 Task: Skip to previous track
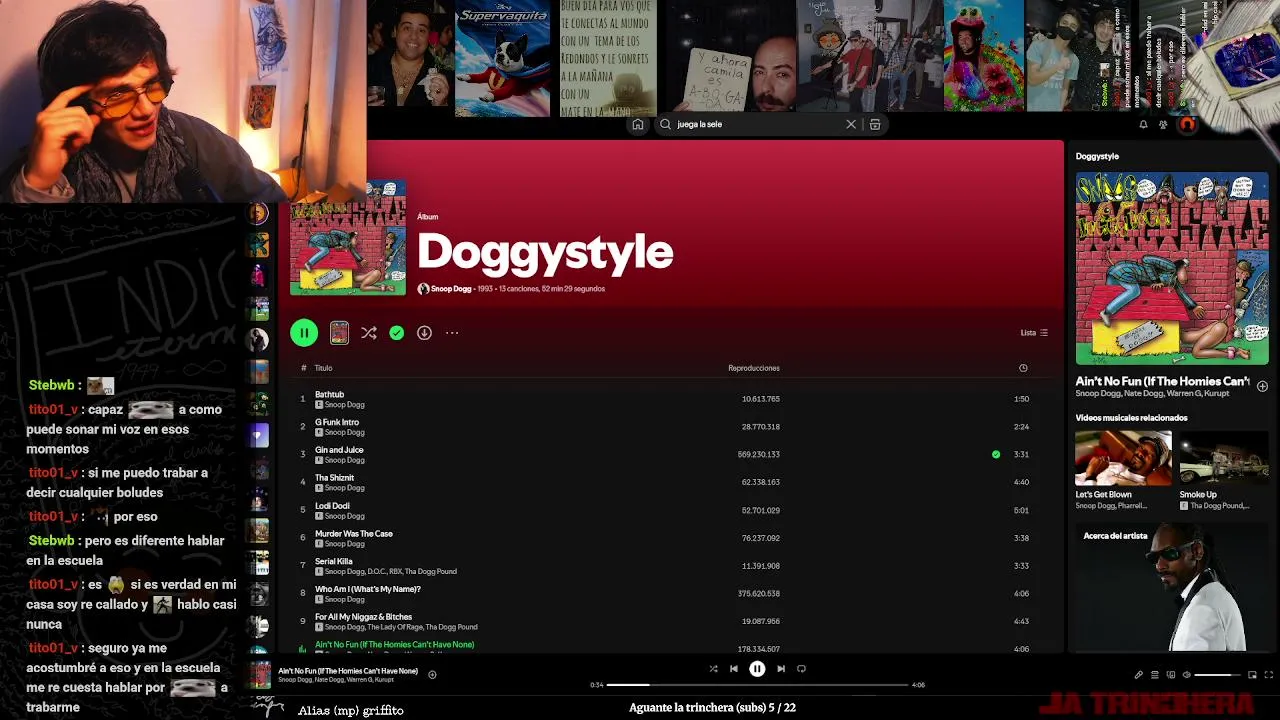[734, 669]
